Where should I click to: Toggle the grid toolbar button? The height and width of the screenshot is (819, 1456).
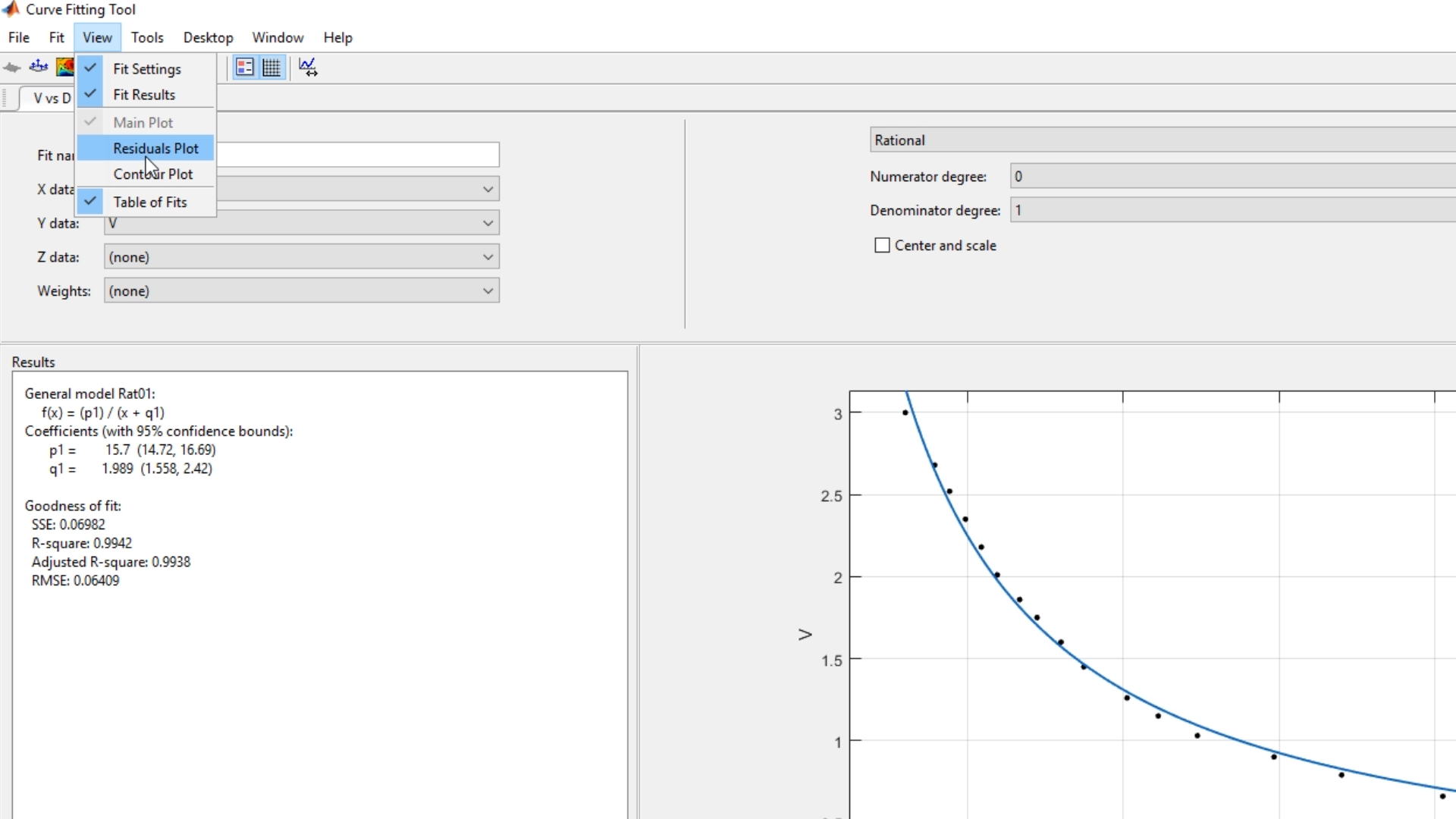pos(271,67)
